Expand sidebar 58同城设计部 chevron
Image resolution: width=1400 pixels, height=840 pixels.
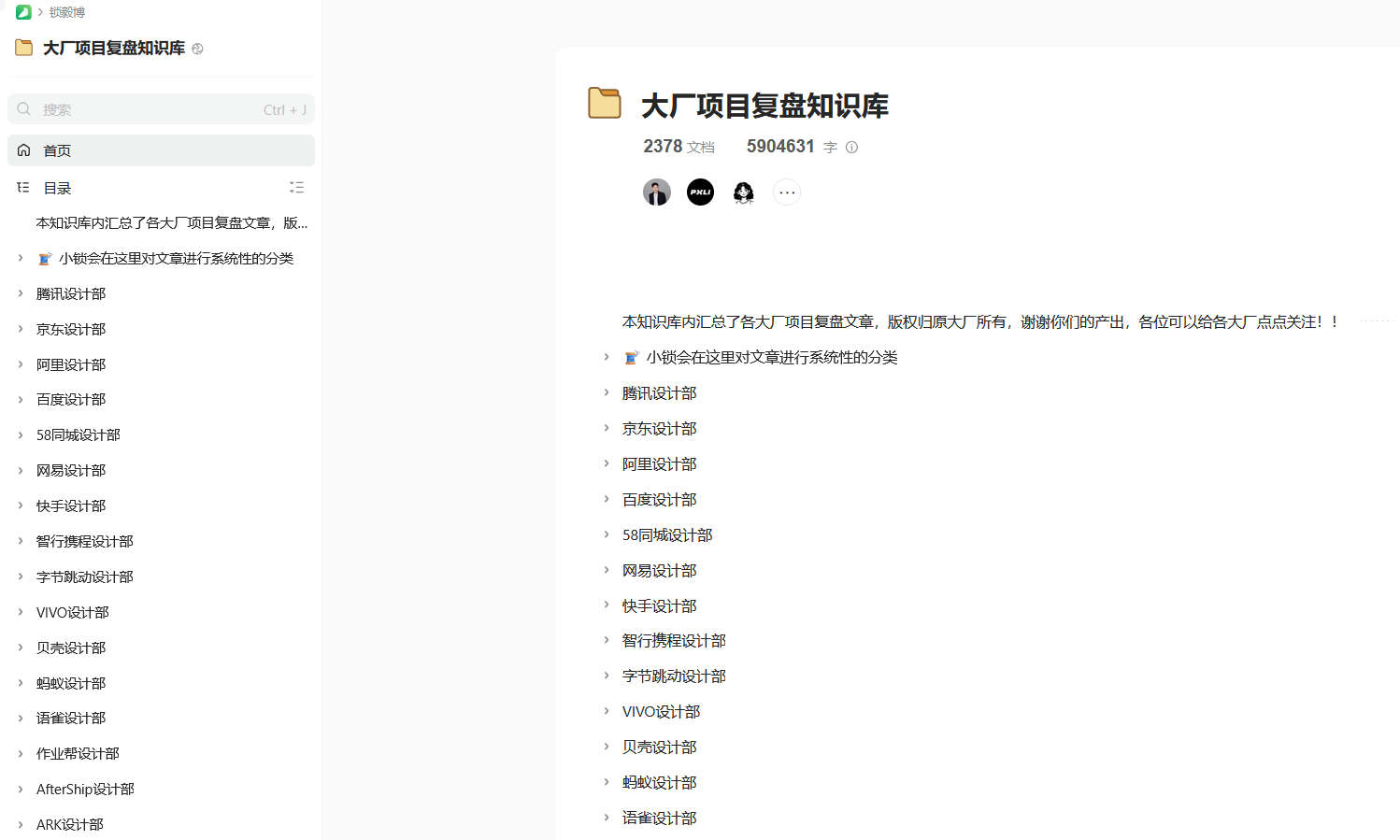pyautogui.click(x=21, y=434)
